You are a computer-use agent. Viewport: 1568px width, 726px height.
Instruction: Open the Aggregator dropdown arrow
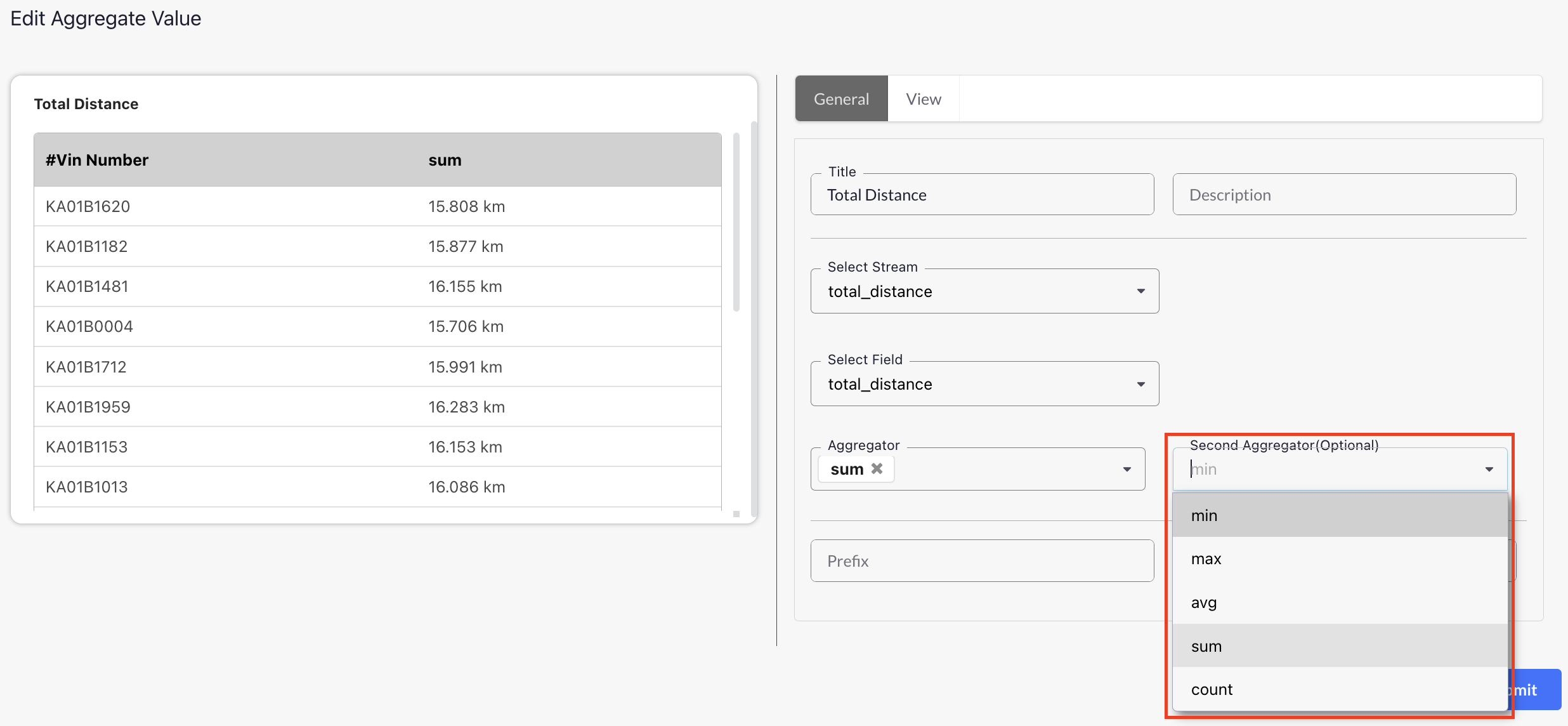coord(1127,470)
